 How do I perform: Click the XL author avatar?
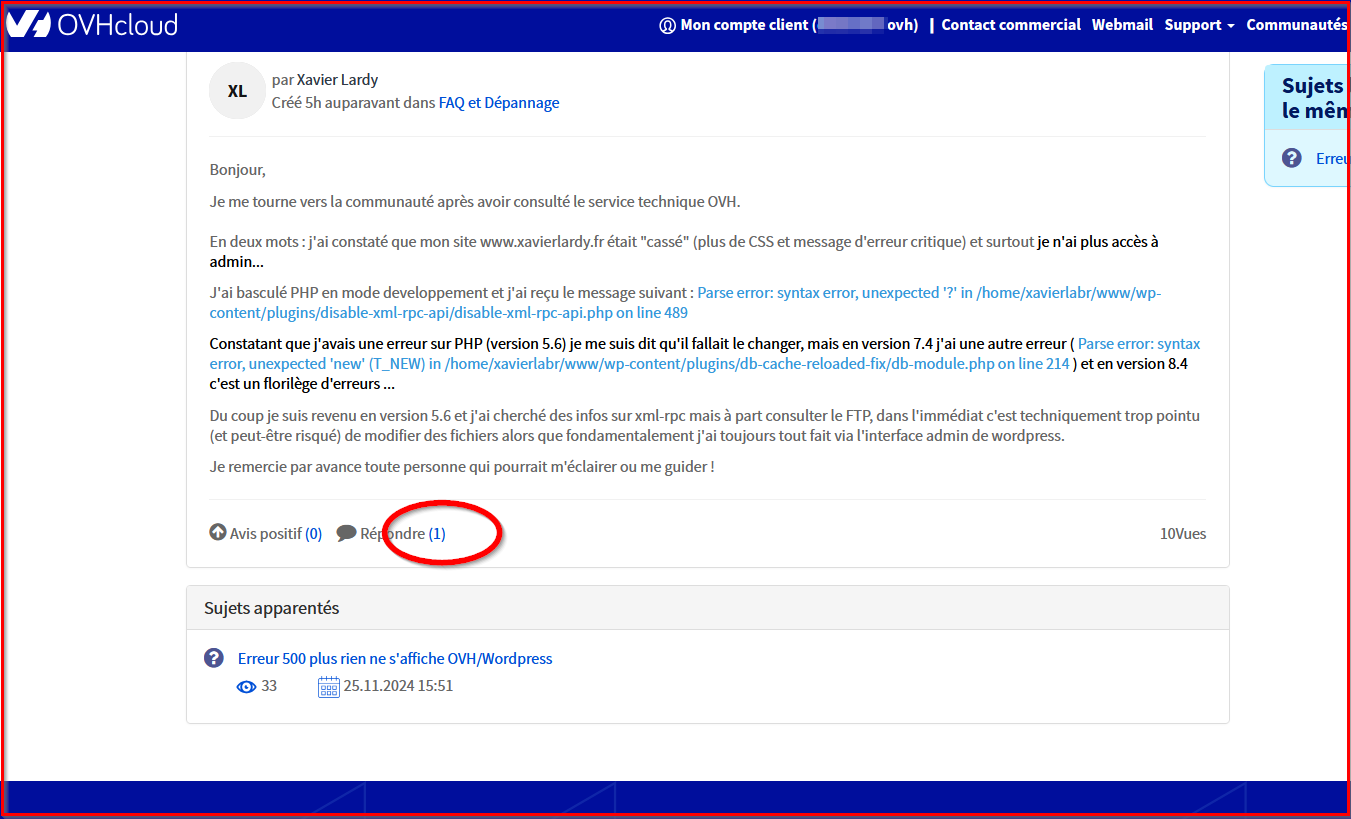(x=237, y=91)
